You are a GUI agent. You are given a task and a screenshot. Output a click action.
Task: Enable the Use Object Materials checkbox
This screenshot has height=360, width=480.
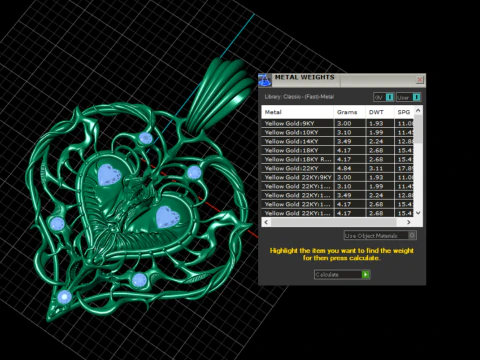pyautogui.click(x=412, y=235)
